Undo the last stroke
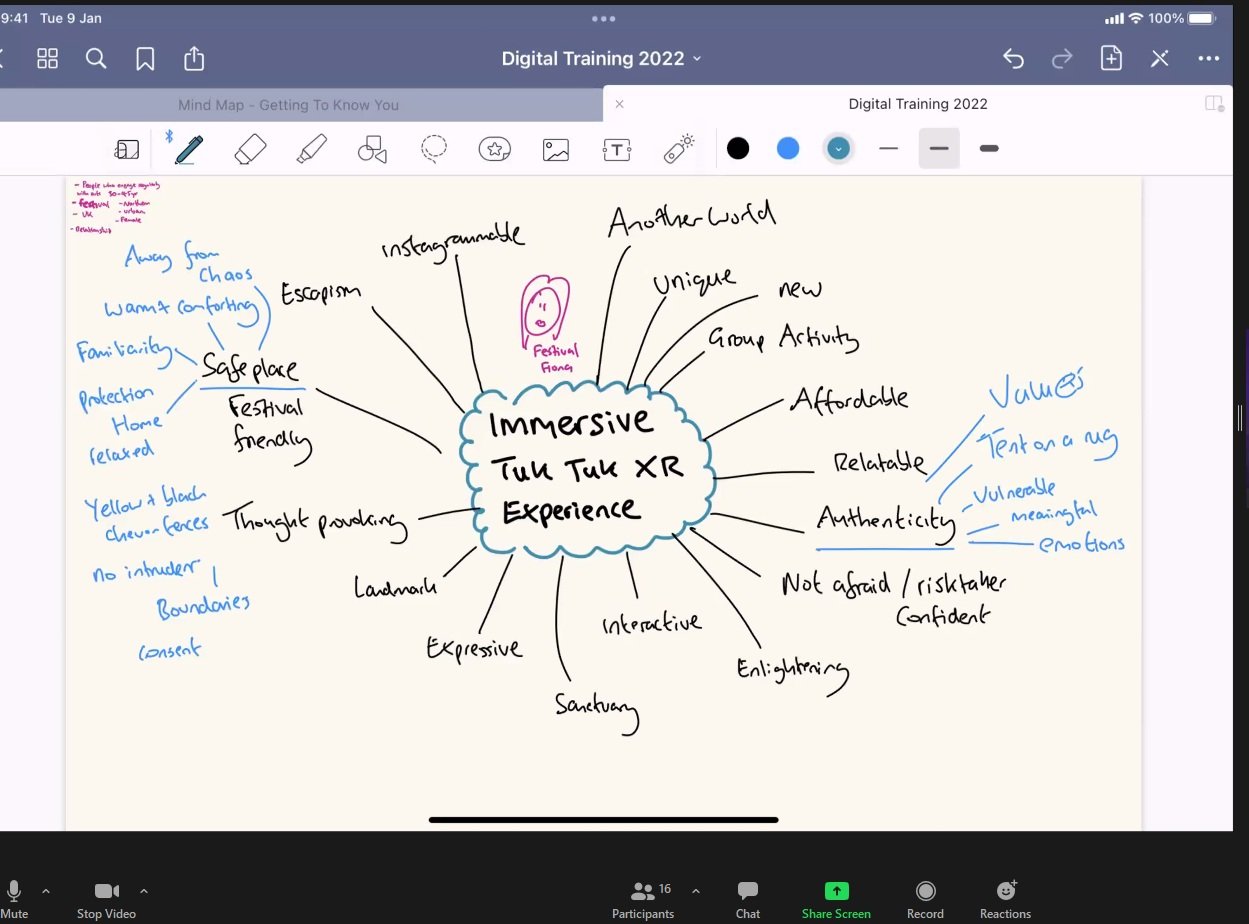Image resolution: width=1249 pixels, height=924 pixels. coord(1013,59)
